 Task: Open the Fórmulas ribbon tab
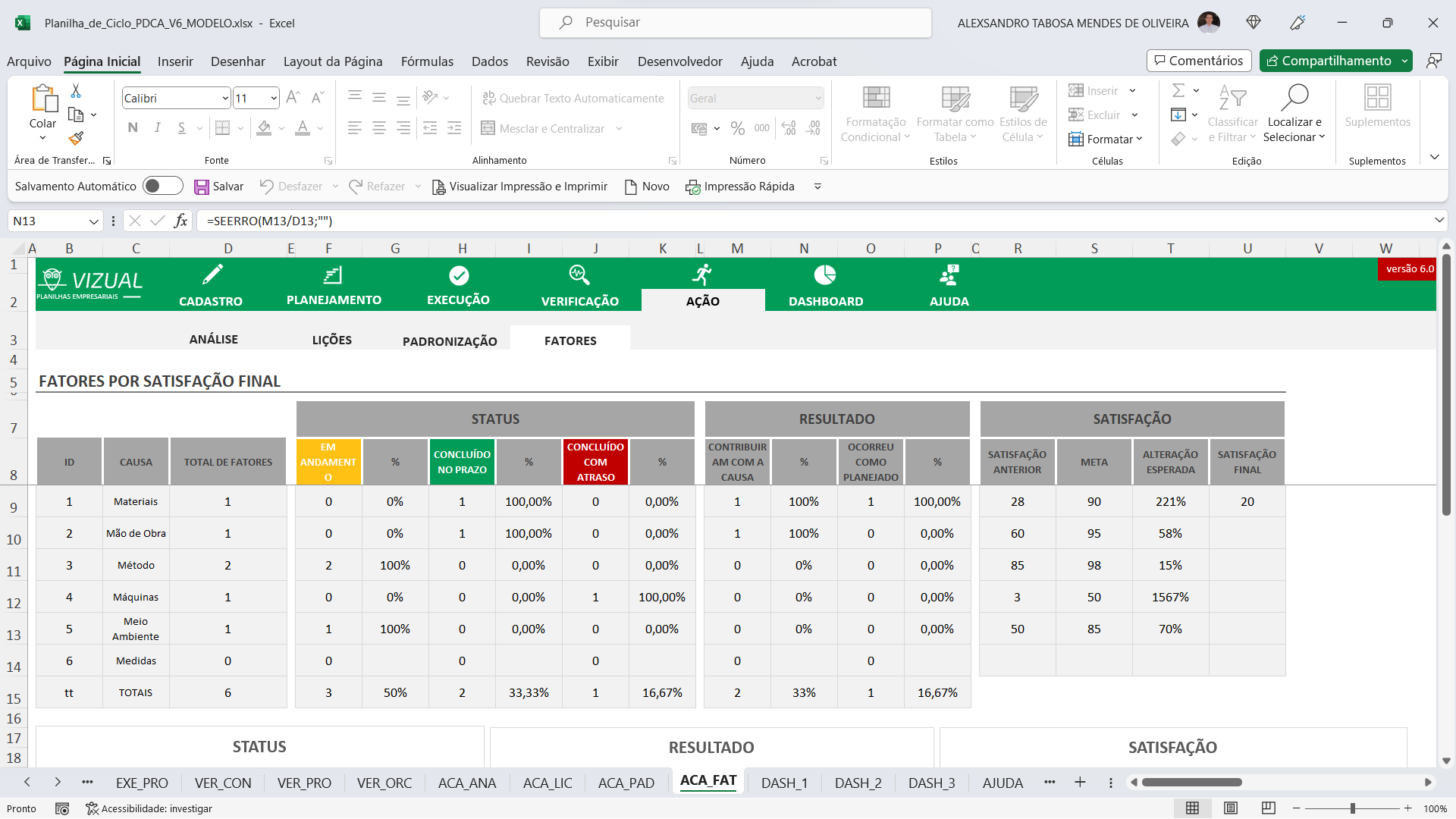pyautogui.click(x=427, y=61)
